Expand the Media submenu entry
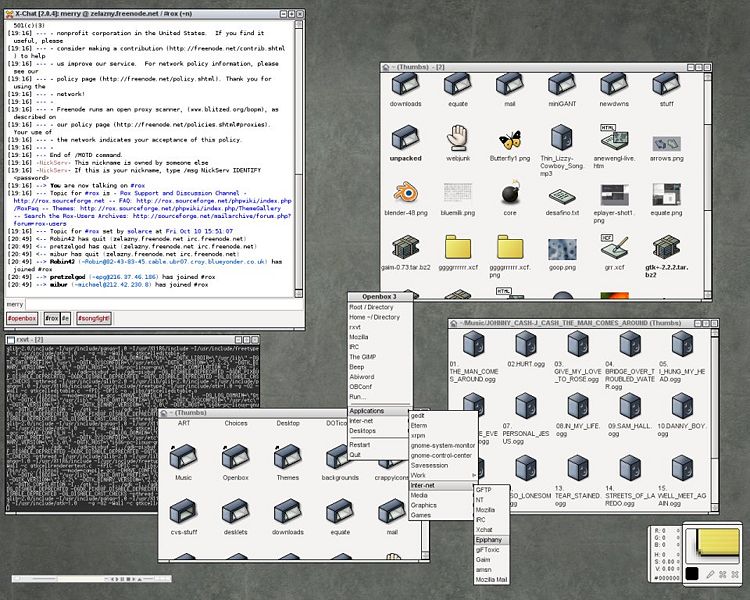750x600 pixels. pyautogui.click(x=420, y=495)
